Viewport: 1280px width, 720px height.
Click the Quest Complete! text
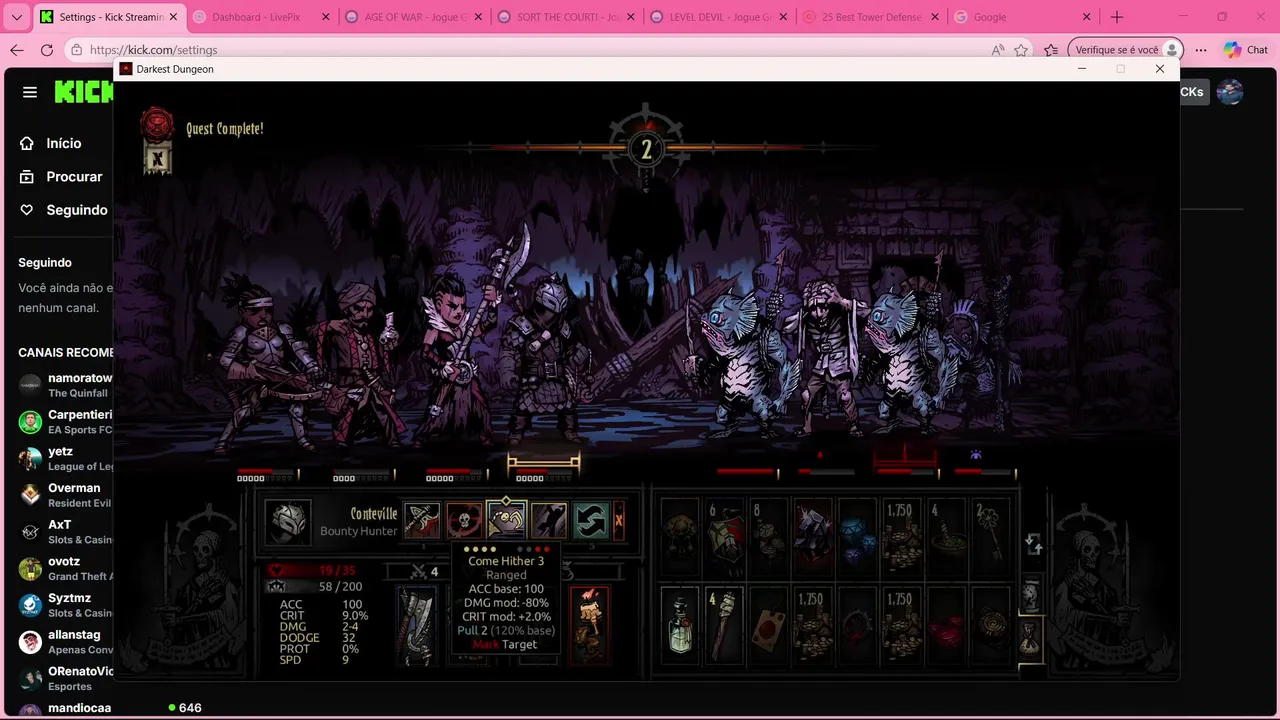(x=225, y=129)
